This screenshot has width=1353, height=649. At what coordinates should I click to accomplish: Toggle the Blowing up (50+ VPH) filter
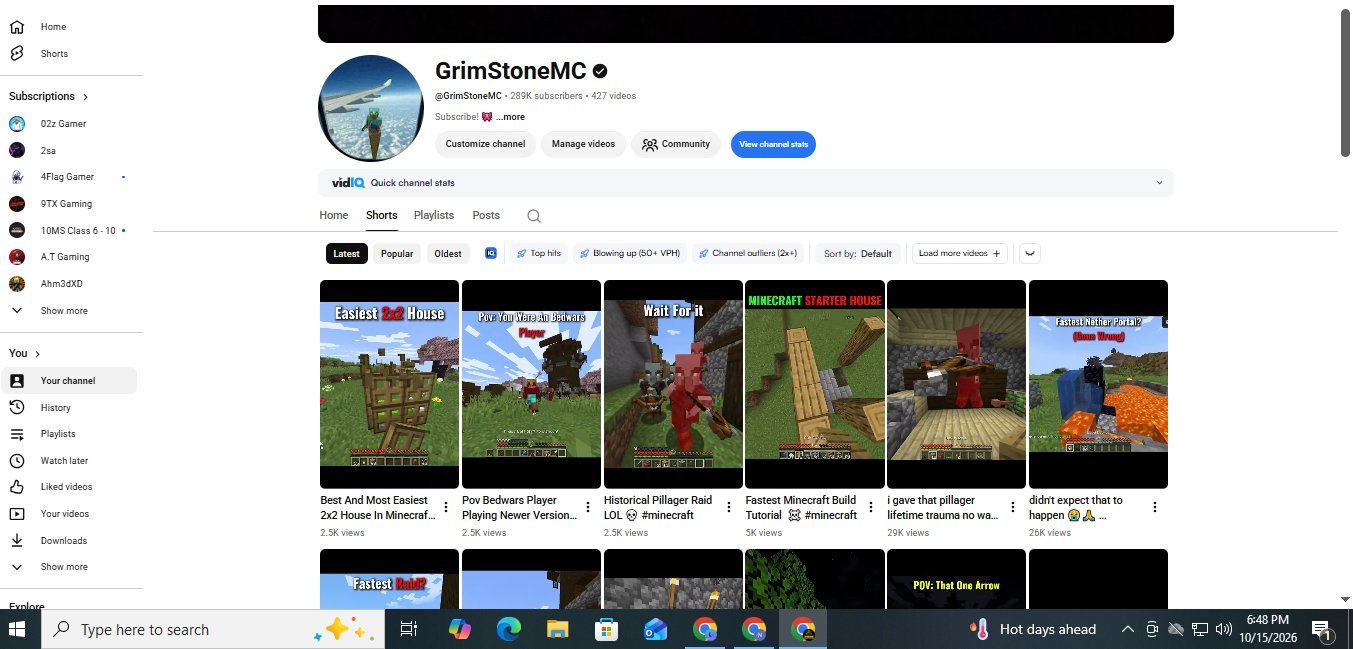coord(630,254)
